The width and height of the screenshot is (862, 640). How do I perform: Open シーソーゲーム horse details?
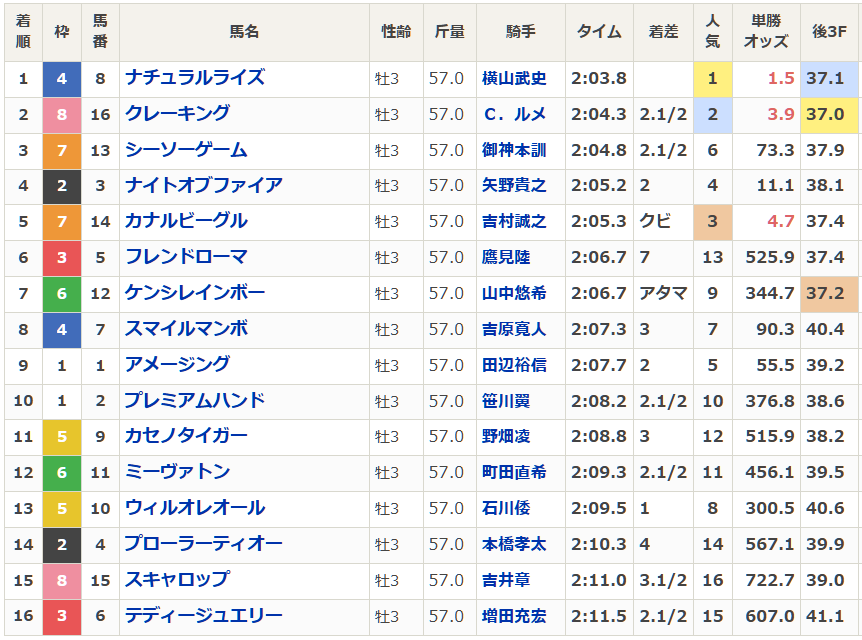click(x=186, y=150)
